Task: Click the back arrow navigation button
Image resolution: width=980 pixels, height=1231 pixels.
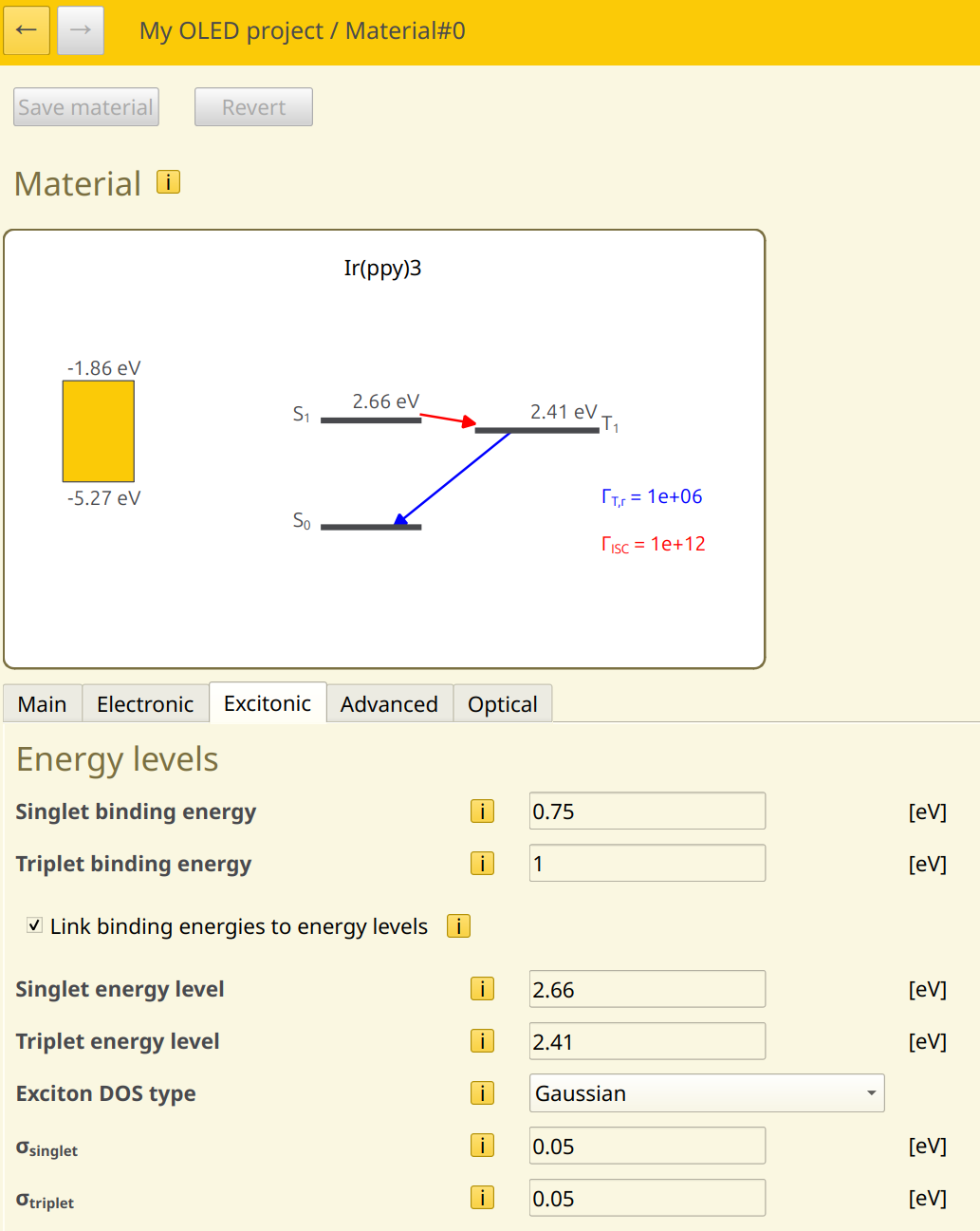Action: point(27,30)
